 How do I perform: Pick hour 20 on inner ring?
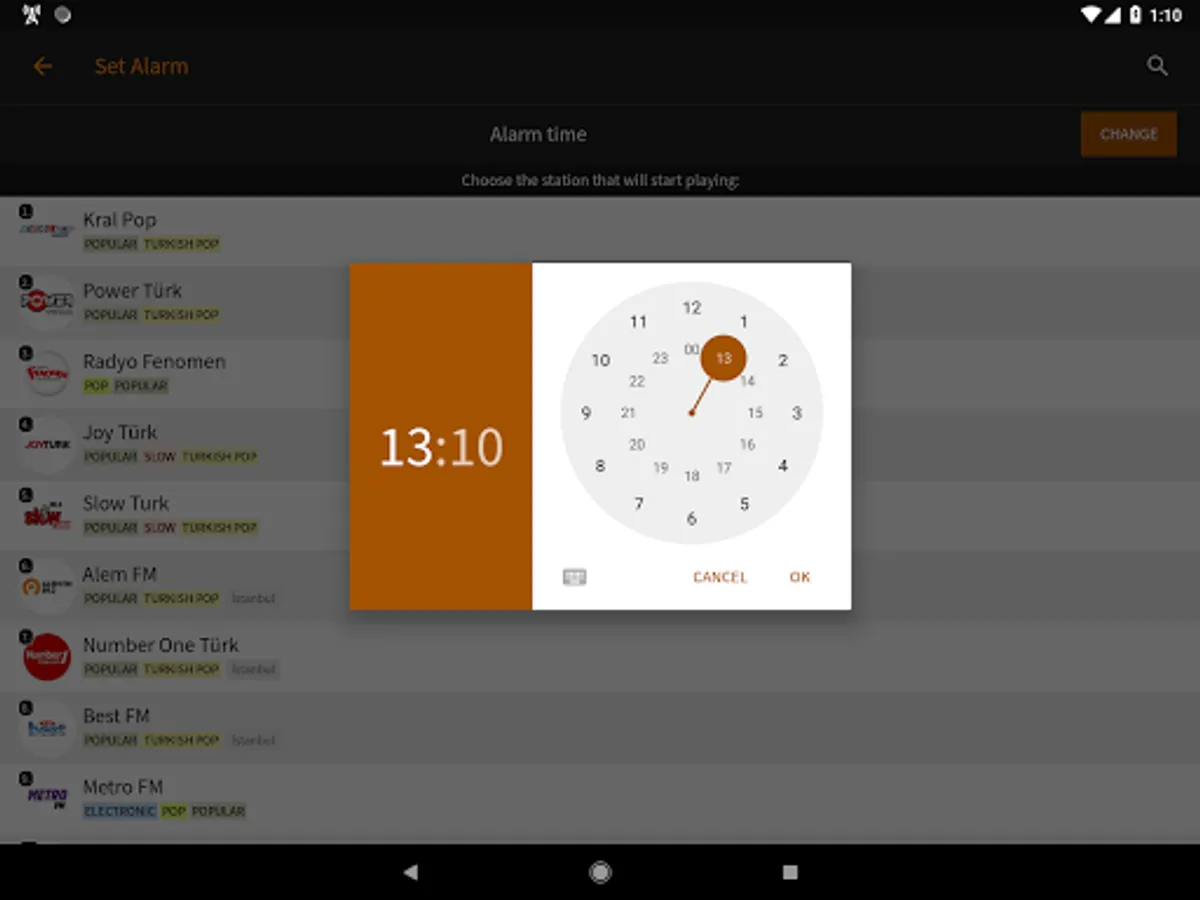pos(637,444)
